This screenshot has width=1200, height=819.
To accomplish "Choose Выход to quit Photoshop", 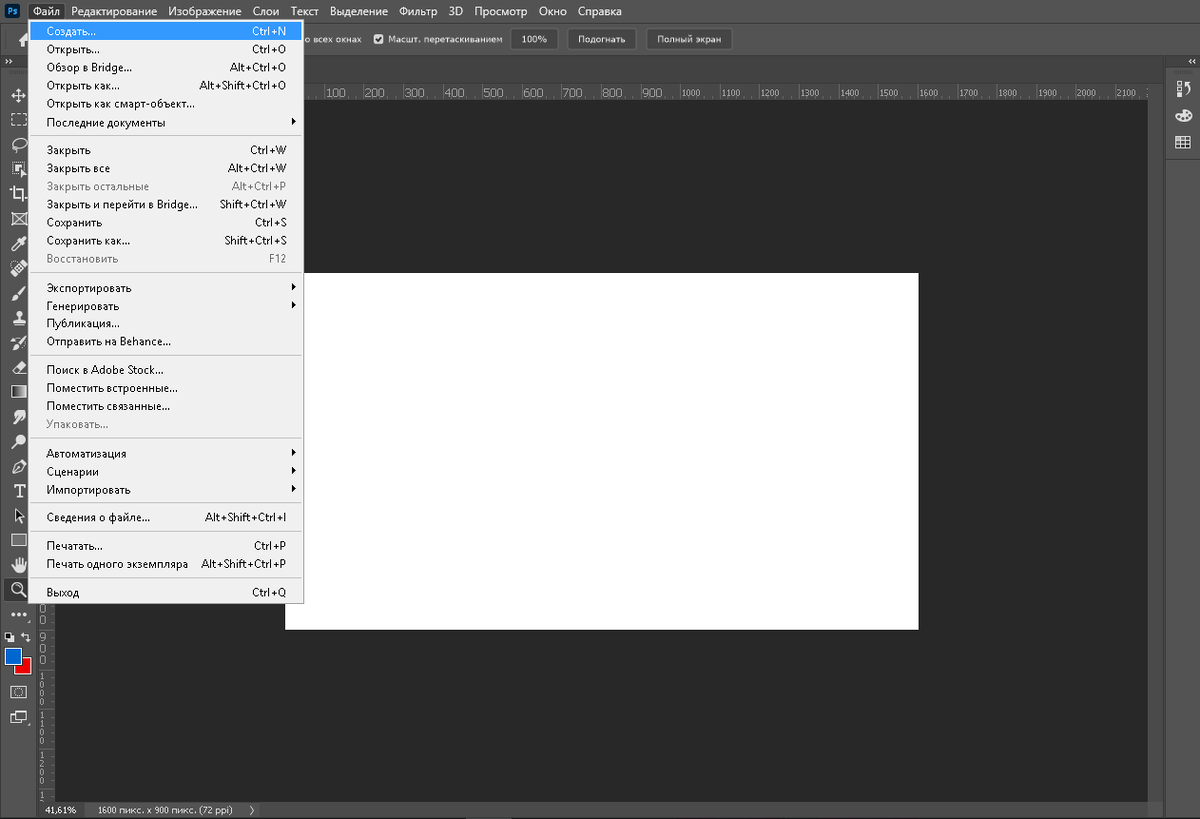I will pos(165,592).
